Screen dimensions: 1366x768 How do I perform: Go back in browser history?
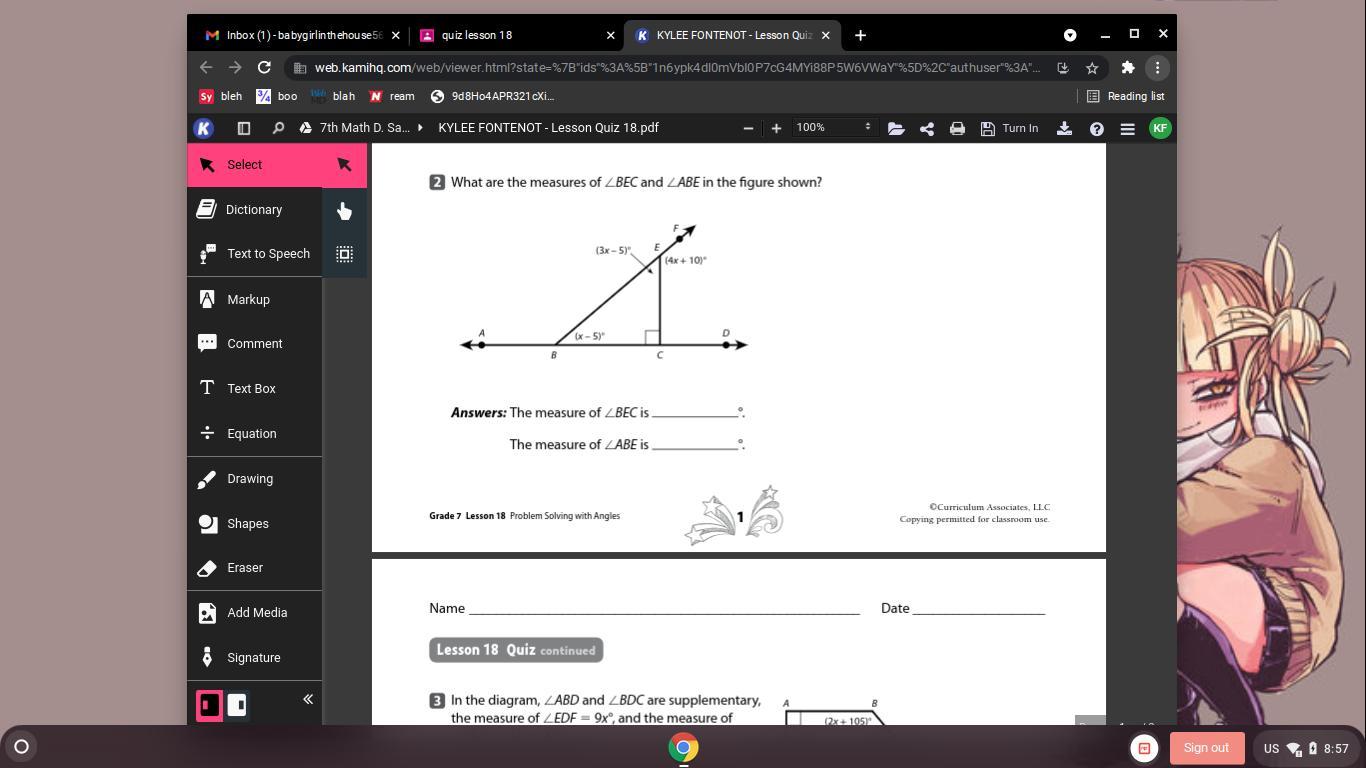point(206,68)
